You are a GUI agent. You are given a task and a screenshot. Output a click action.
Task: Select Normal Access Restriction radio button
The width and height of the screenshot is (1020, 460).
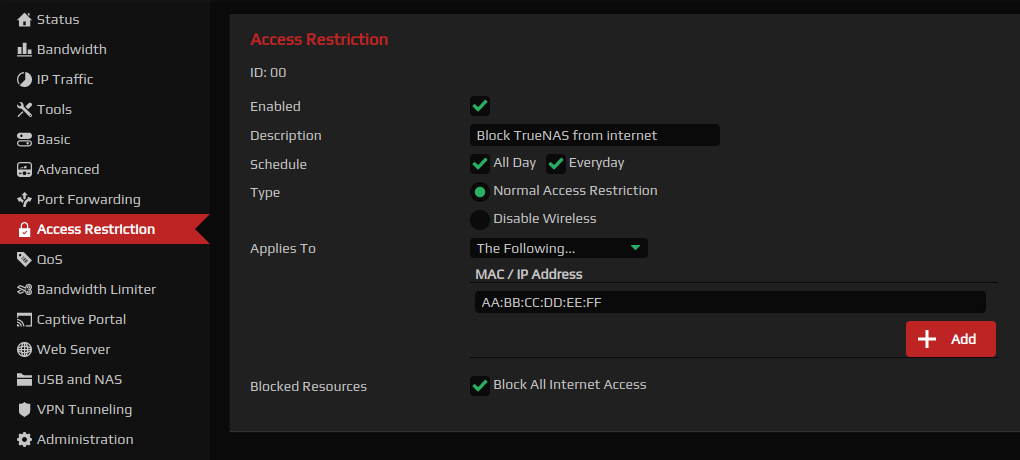[479, 192]
